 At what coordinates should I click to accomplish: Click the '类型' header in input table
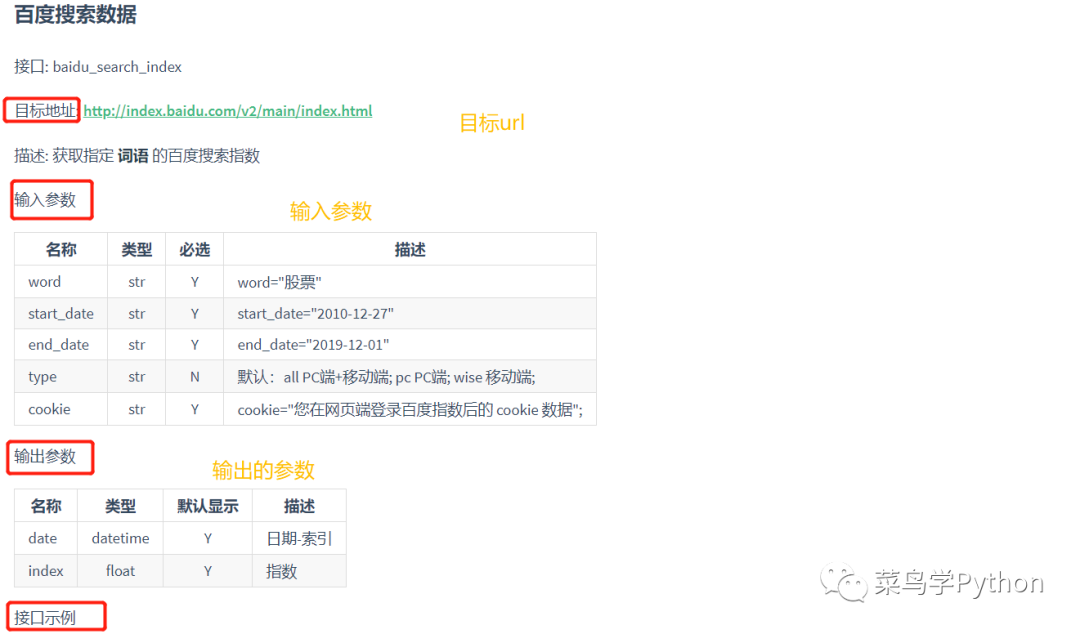[136, 249]
